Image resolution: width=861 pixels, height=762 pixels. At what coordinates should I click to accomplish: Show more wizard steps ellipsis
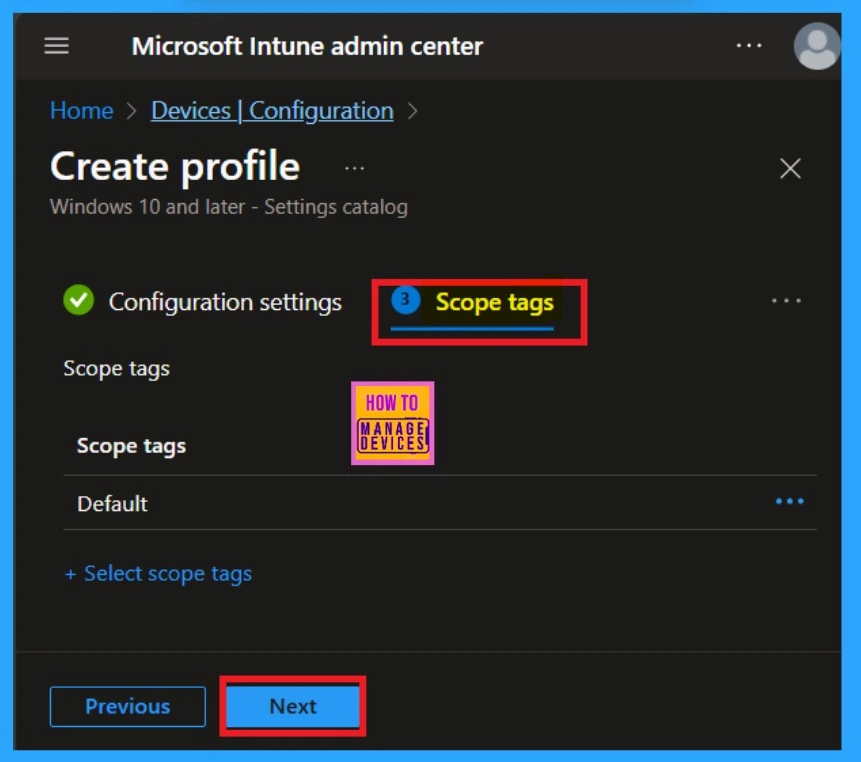786,300
